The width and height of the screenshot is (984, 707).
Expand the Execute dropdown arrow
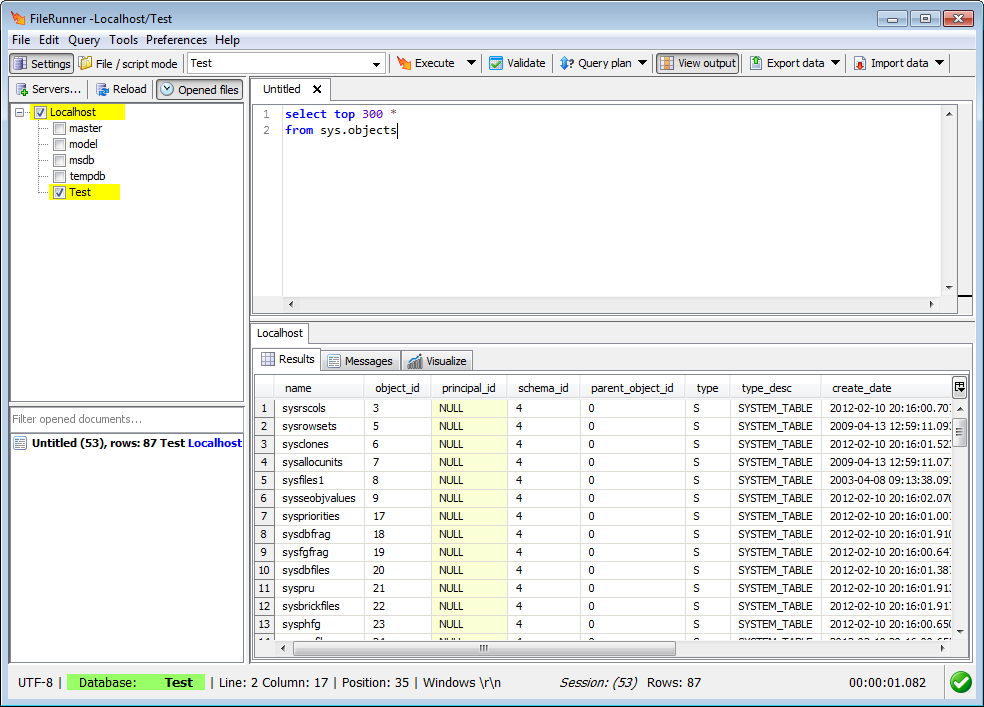[471, 63]
